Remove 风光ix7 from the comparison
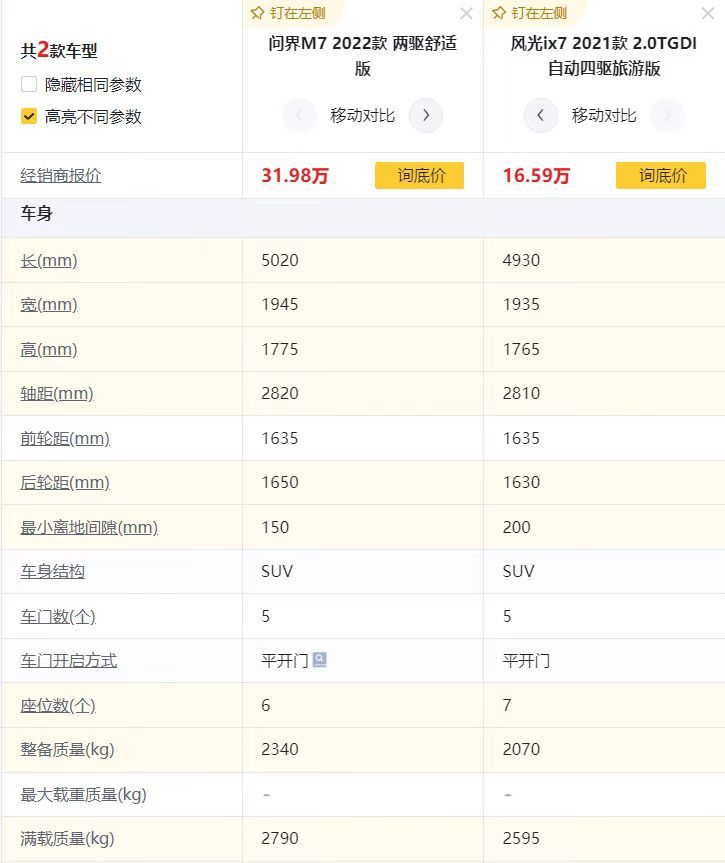 (x=707, y=13)
